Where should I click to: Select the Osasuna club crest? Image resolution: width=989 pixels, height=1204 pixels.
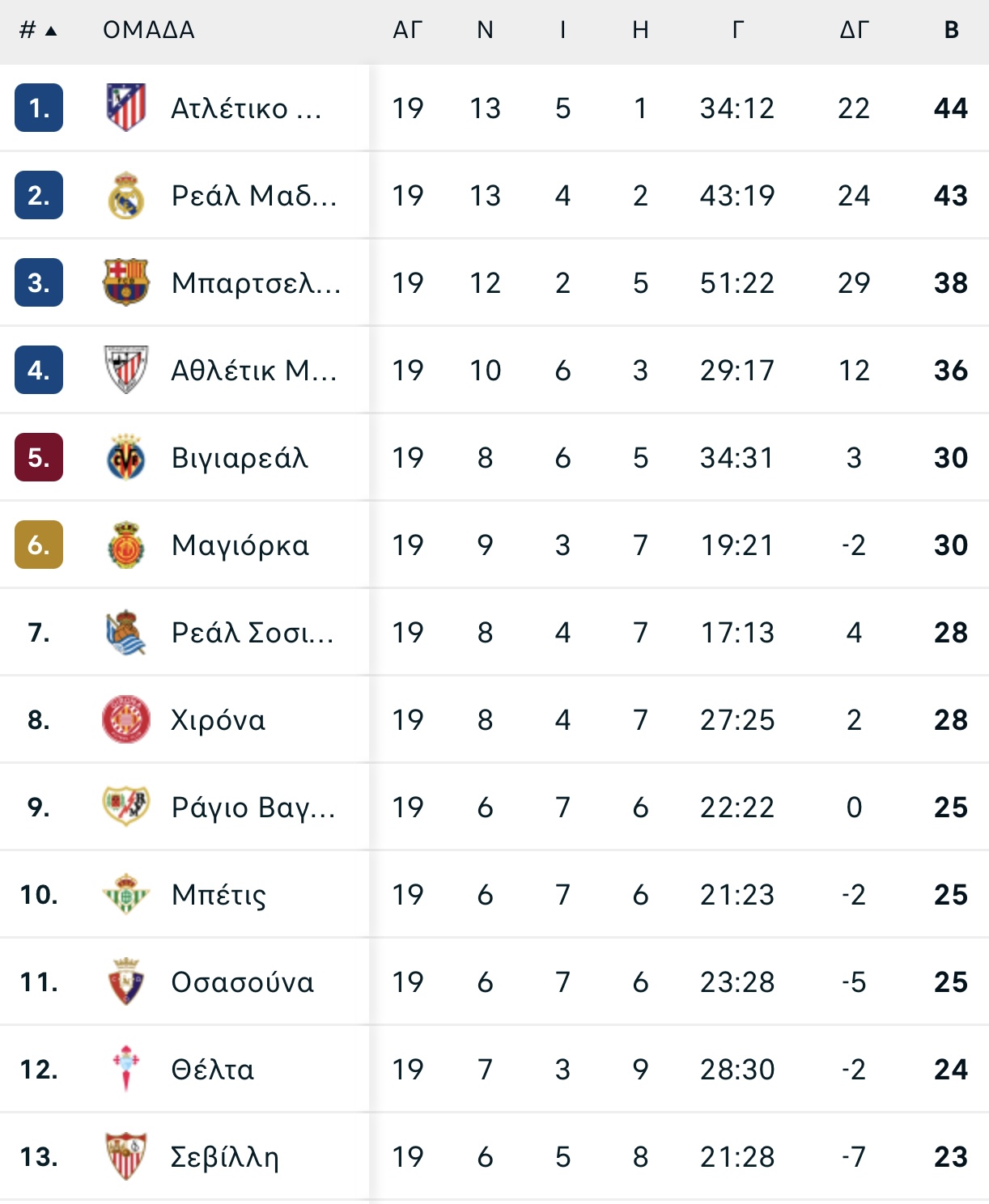[126, 981]
